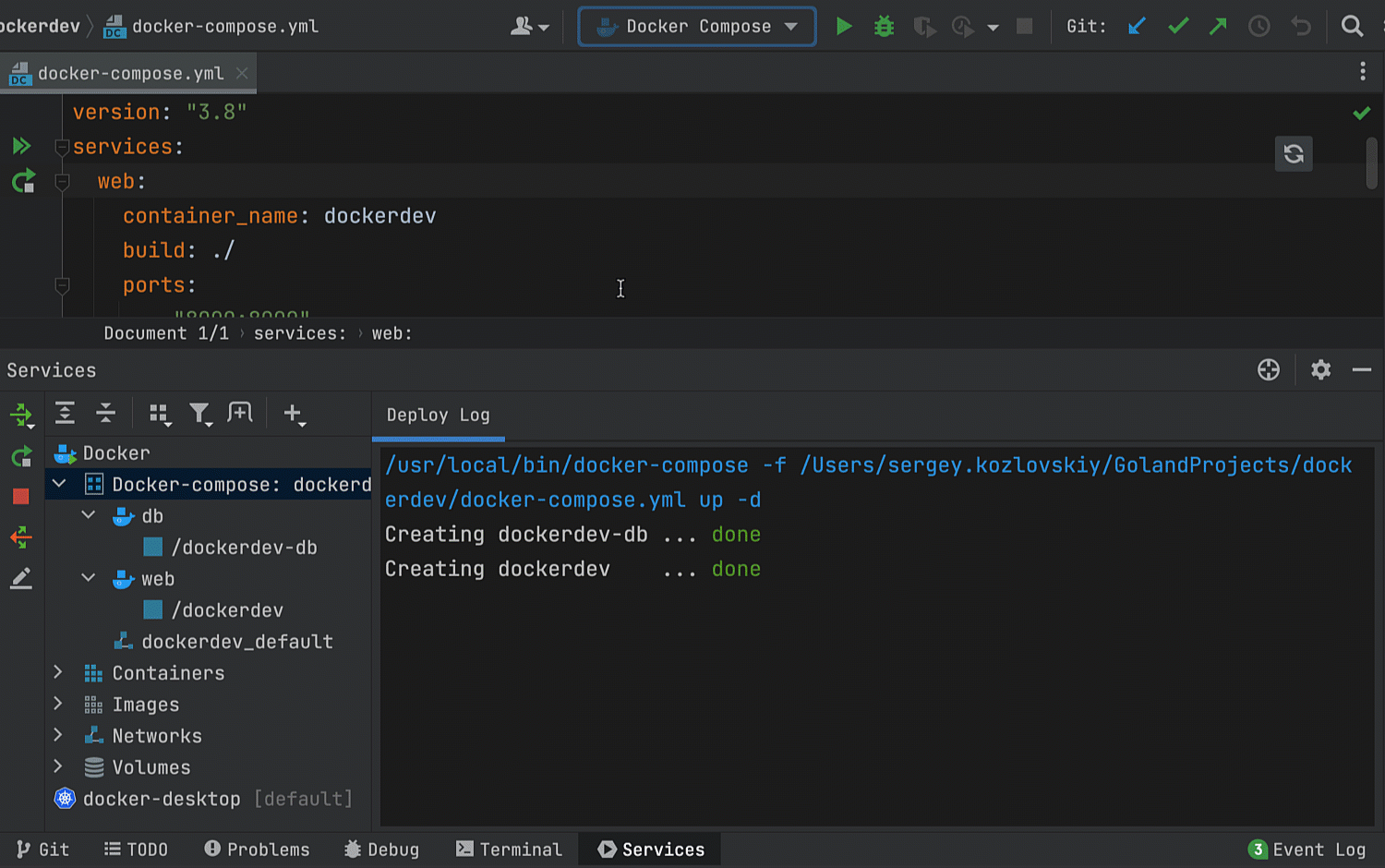Image resolution: width=1385 pixels, height=868 pixels.
Task: Click the green Debug bug icon
Action: coord(885,26)
